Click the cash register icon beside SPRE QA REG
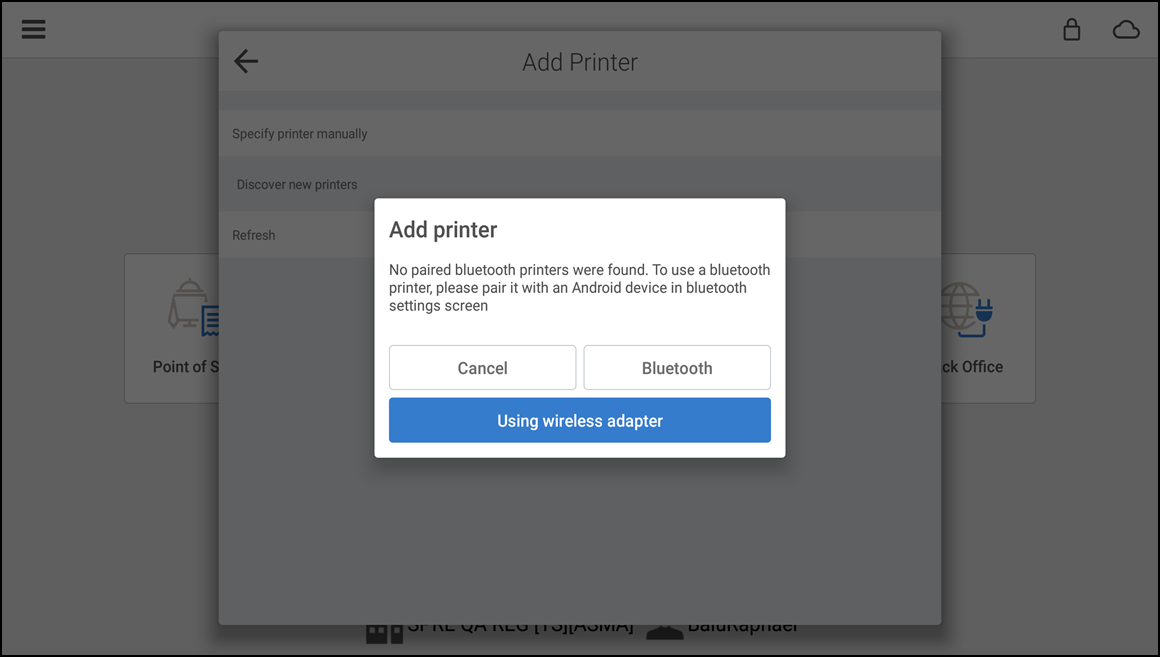The image size is (1160, 657). click(383, 629)
